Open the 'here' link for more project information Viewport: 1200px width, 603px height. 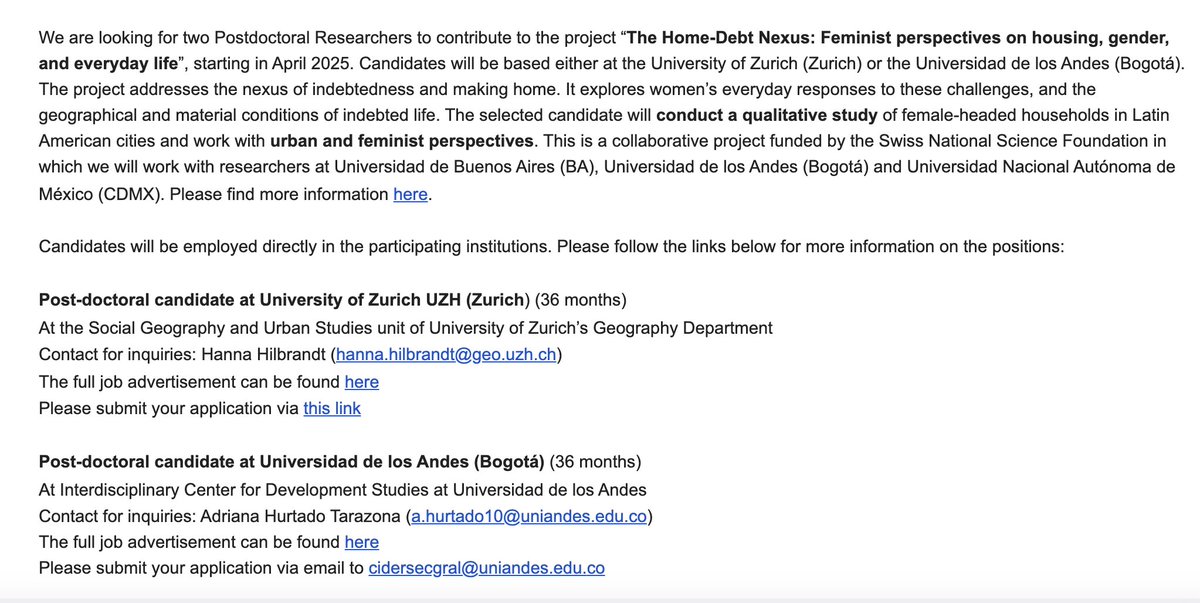(410, 195)
